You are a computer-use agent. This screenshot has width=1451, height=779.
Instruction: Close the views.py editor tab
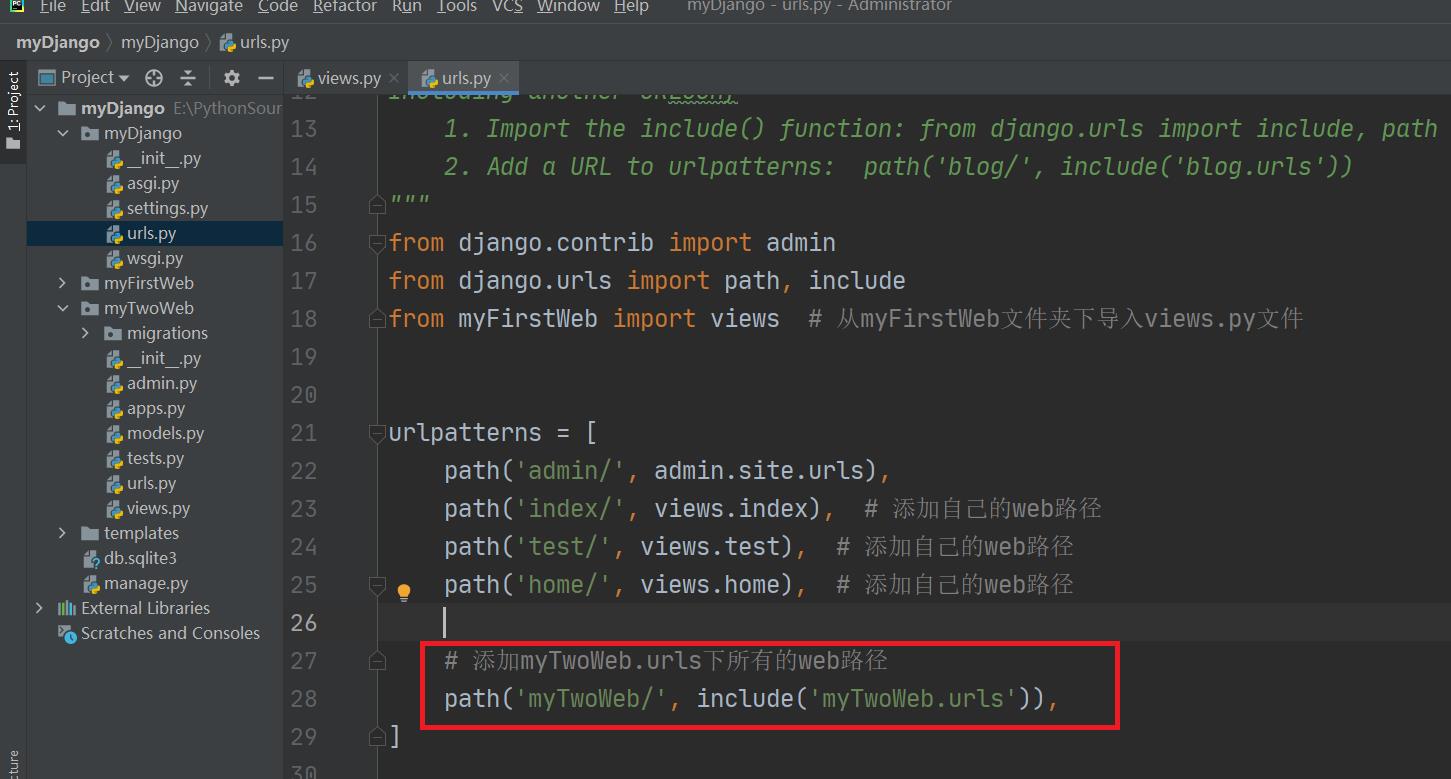pyautogui.click(x=394, y=78)
